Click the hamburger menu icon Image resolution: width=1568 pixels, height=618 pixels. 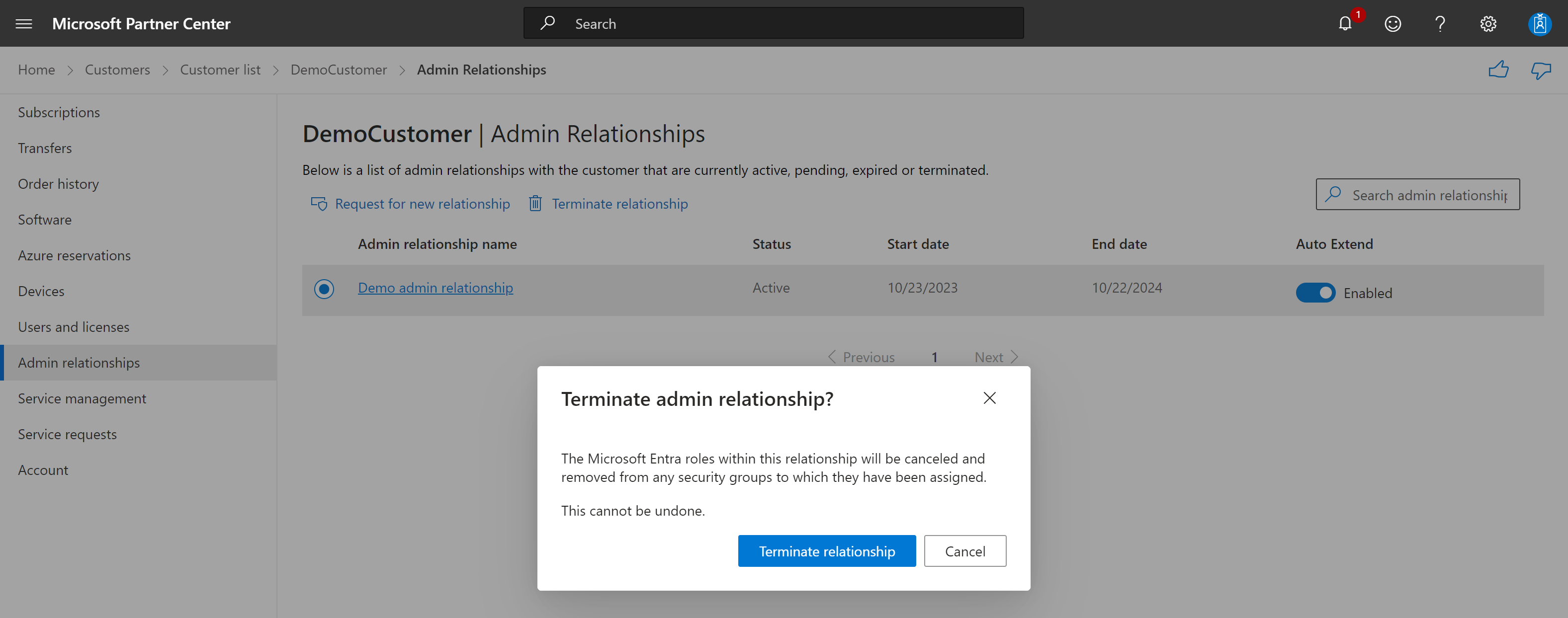point(25,22)
